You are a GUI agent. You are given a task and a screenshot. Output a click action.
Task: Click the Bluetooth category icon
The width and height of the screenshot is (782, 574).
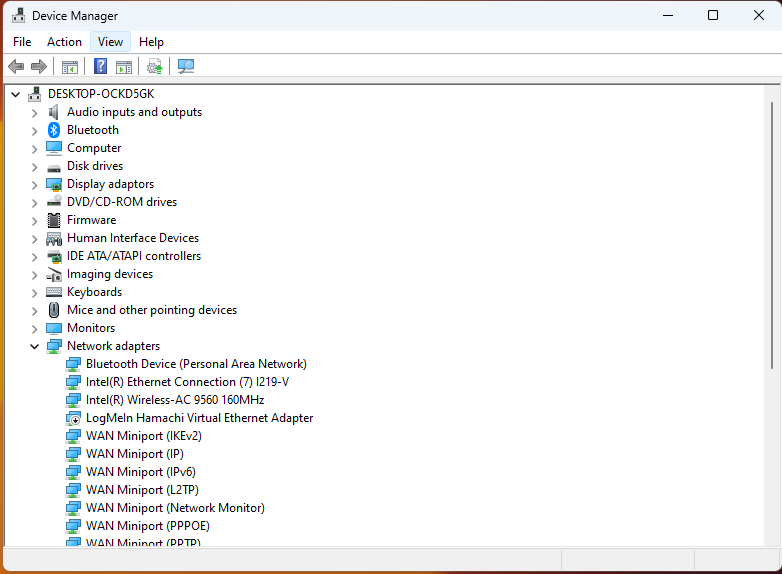coord(54,130)
